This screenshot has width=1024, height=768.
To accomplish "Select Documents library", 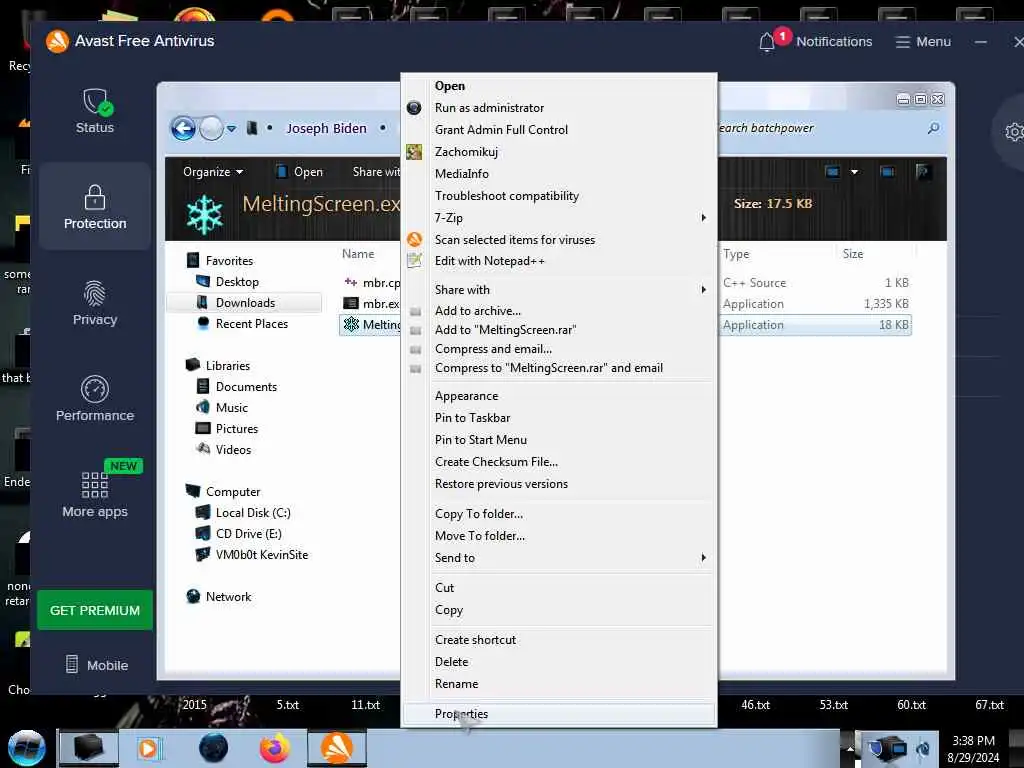I will click(x=237, y=387).
